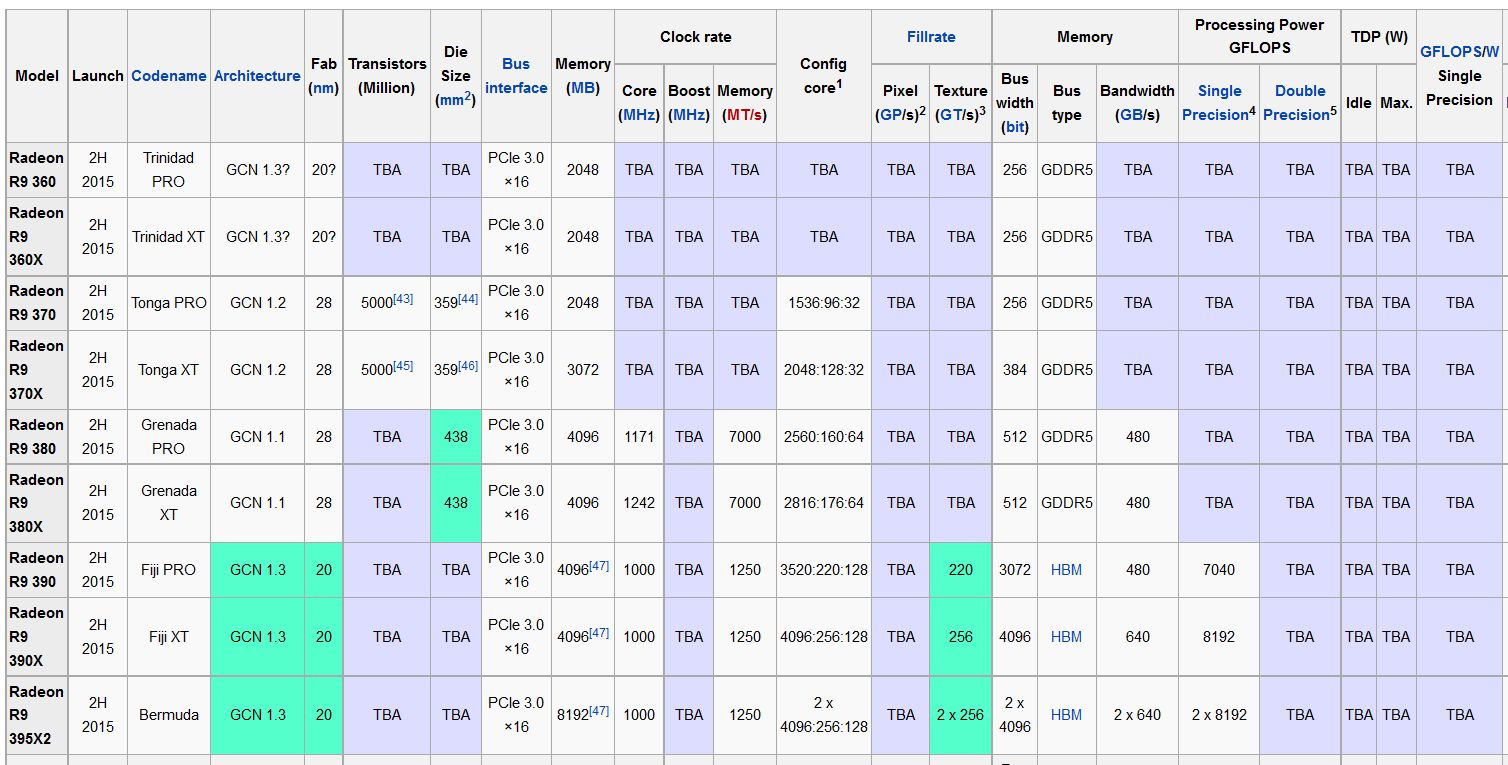Click green texture fillrate cell 2 x 256

point(961,715)
